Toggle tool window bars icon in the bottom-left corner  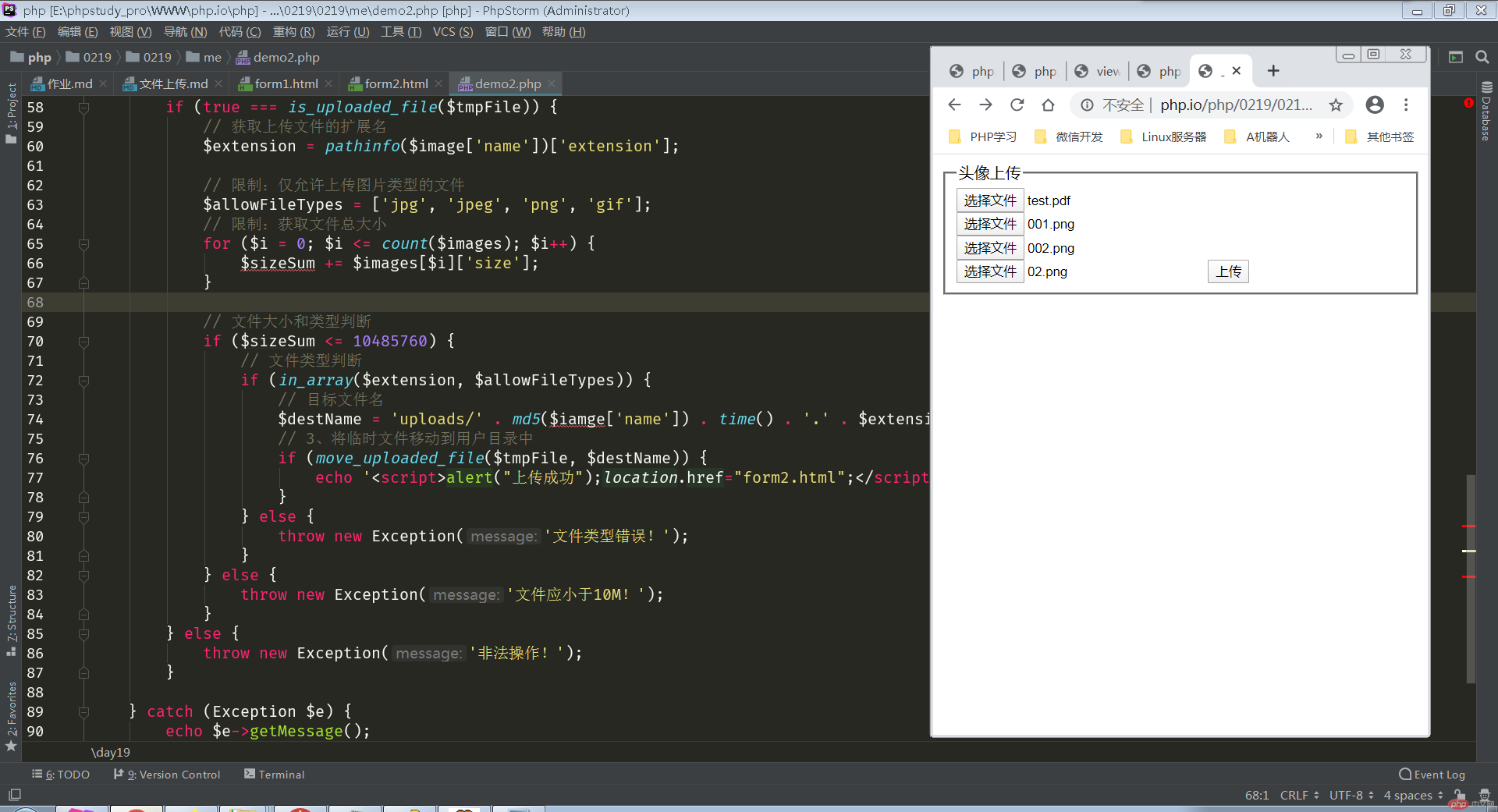(14, 795)
